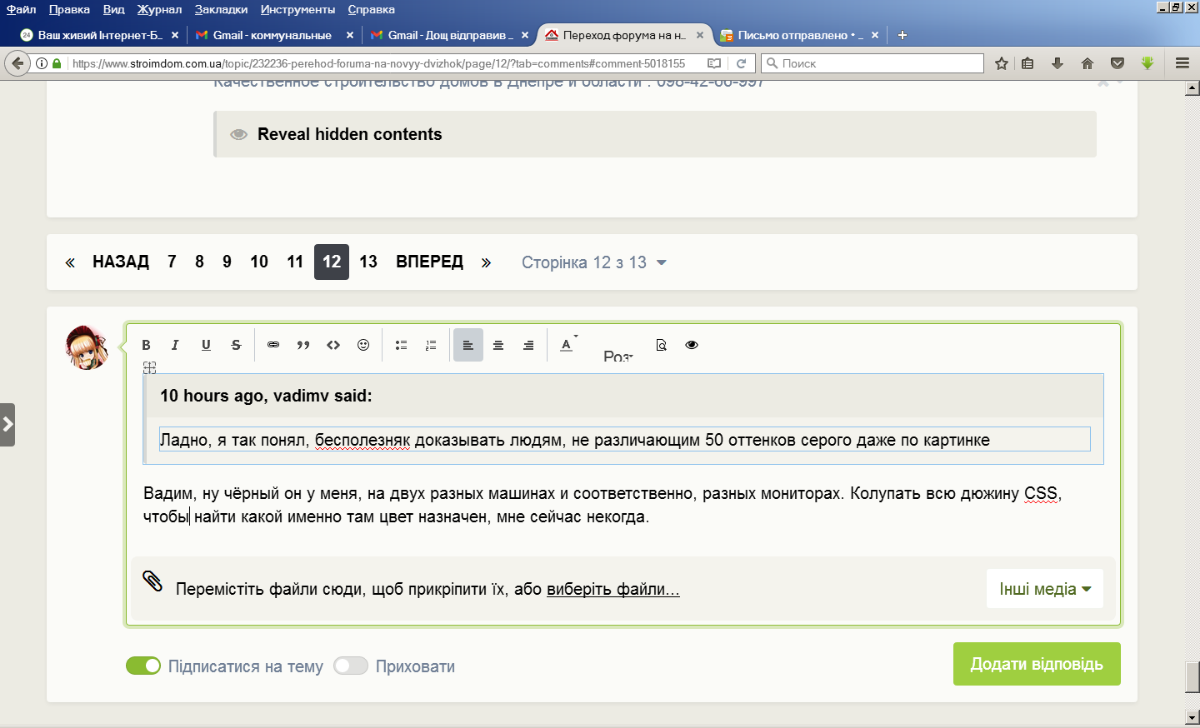Insert a bulleted list

[x=401, y=345]
